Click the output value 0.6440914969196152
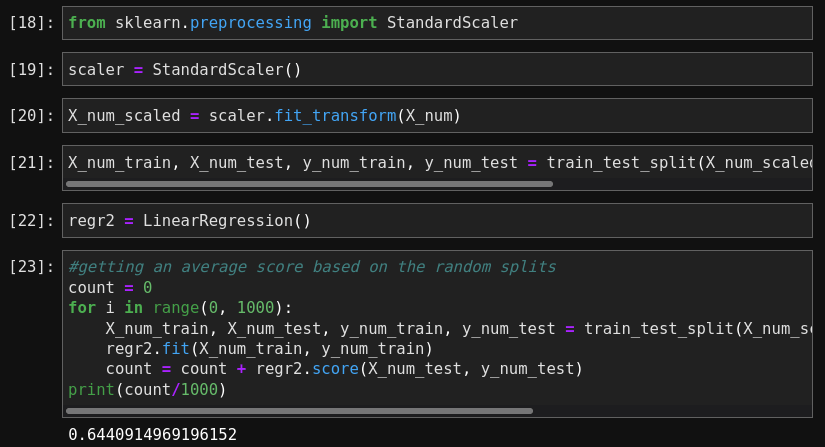This screenshot has width=825, height=447. pos(152,435)
